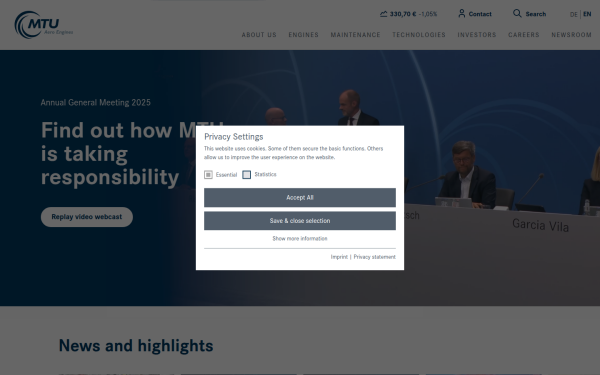Open the Privacy statement link

(x=375, y=257)
